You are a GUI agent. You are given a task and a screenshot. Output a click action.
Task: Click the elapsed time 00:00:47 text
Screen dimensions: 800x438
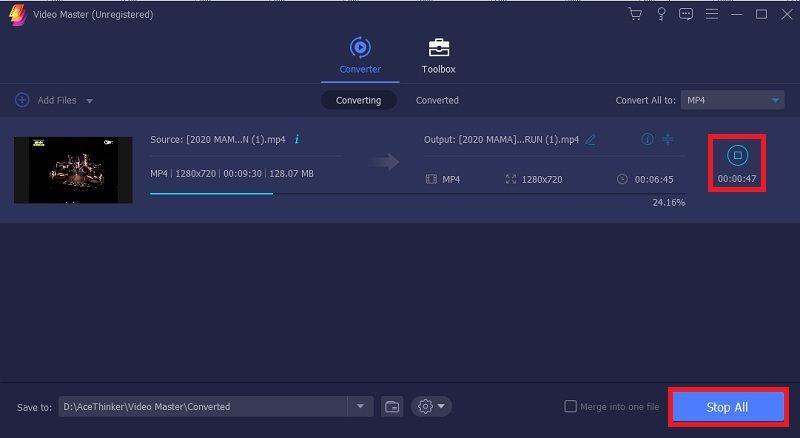737,179
